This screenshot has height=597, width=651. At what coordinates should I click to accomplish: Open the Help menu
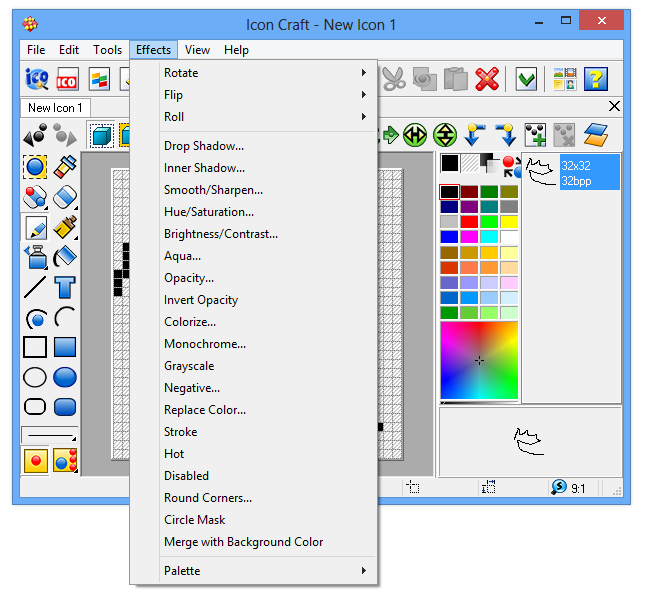coord(236,50)
